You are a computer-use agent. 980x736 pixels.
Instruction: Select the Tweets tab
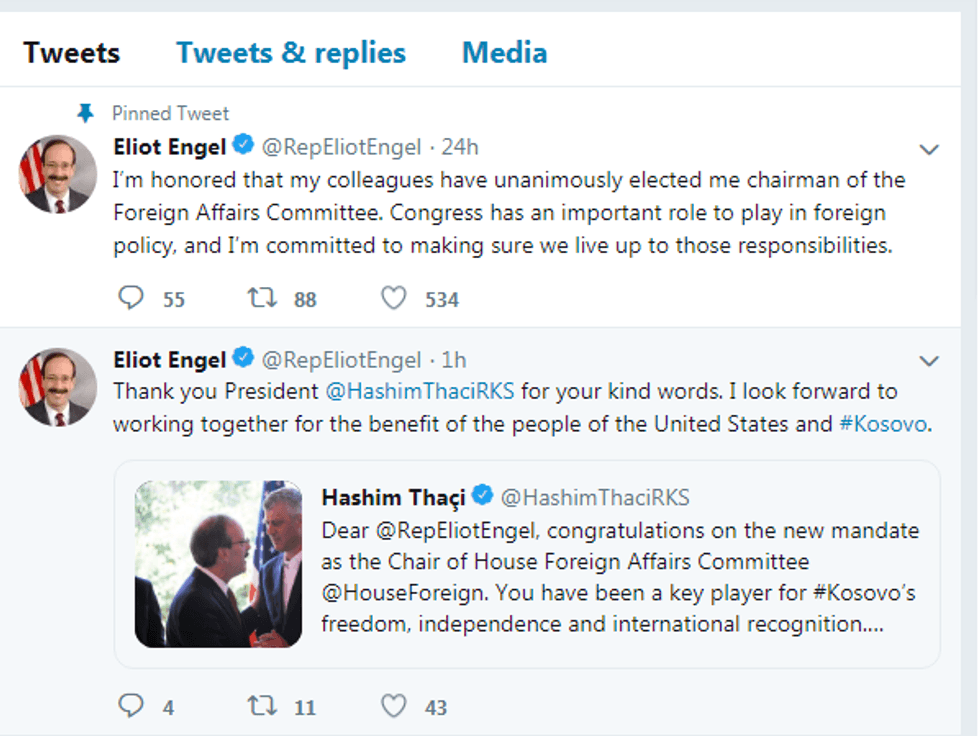click(71, 52)
